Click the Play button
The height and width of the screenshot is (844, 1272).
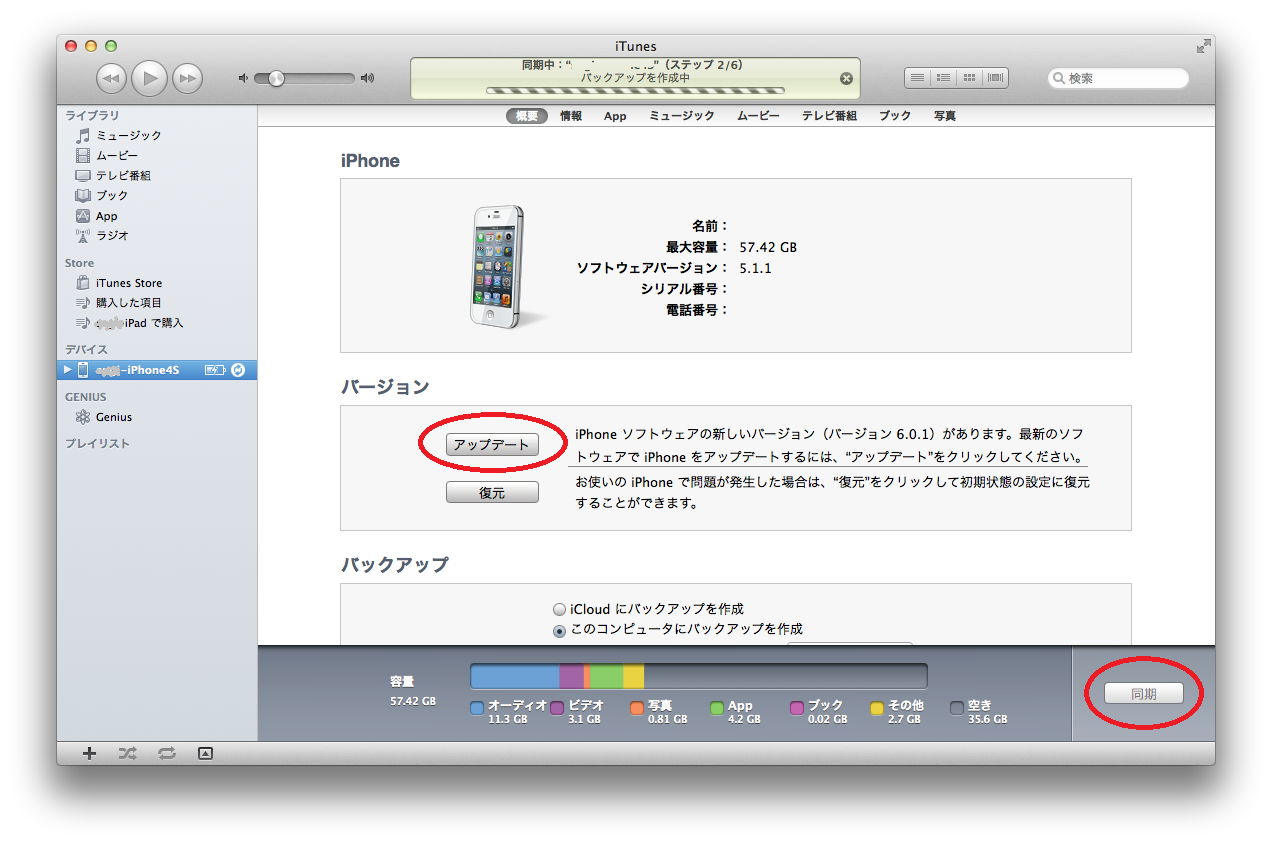tap(149, 78)
